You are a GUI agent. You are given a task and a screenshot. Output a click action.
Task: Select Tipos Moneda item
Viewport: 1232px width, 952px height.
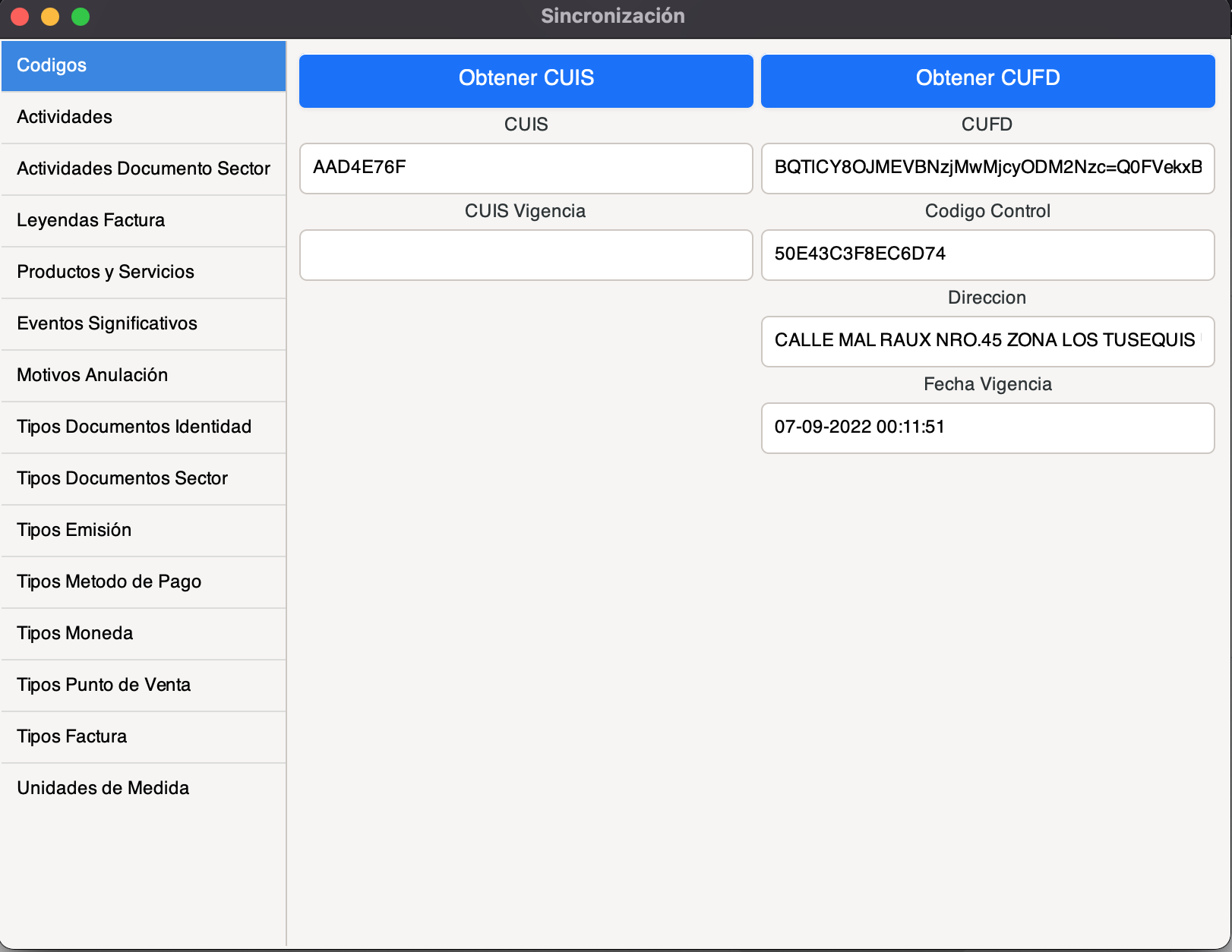143,634
